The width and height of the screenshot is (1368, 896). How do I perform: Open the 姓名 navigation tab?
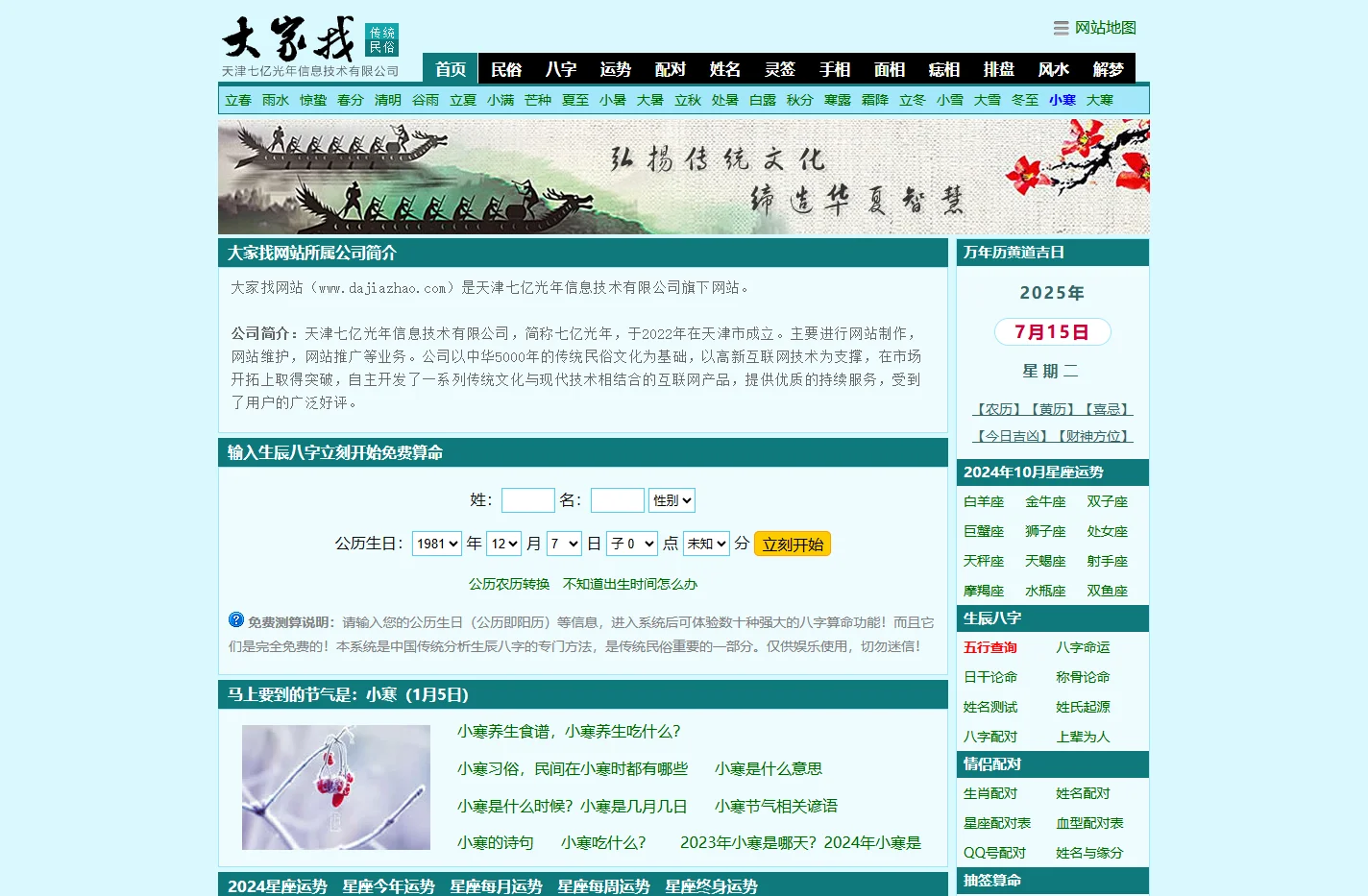tap(724, 68)
